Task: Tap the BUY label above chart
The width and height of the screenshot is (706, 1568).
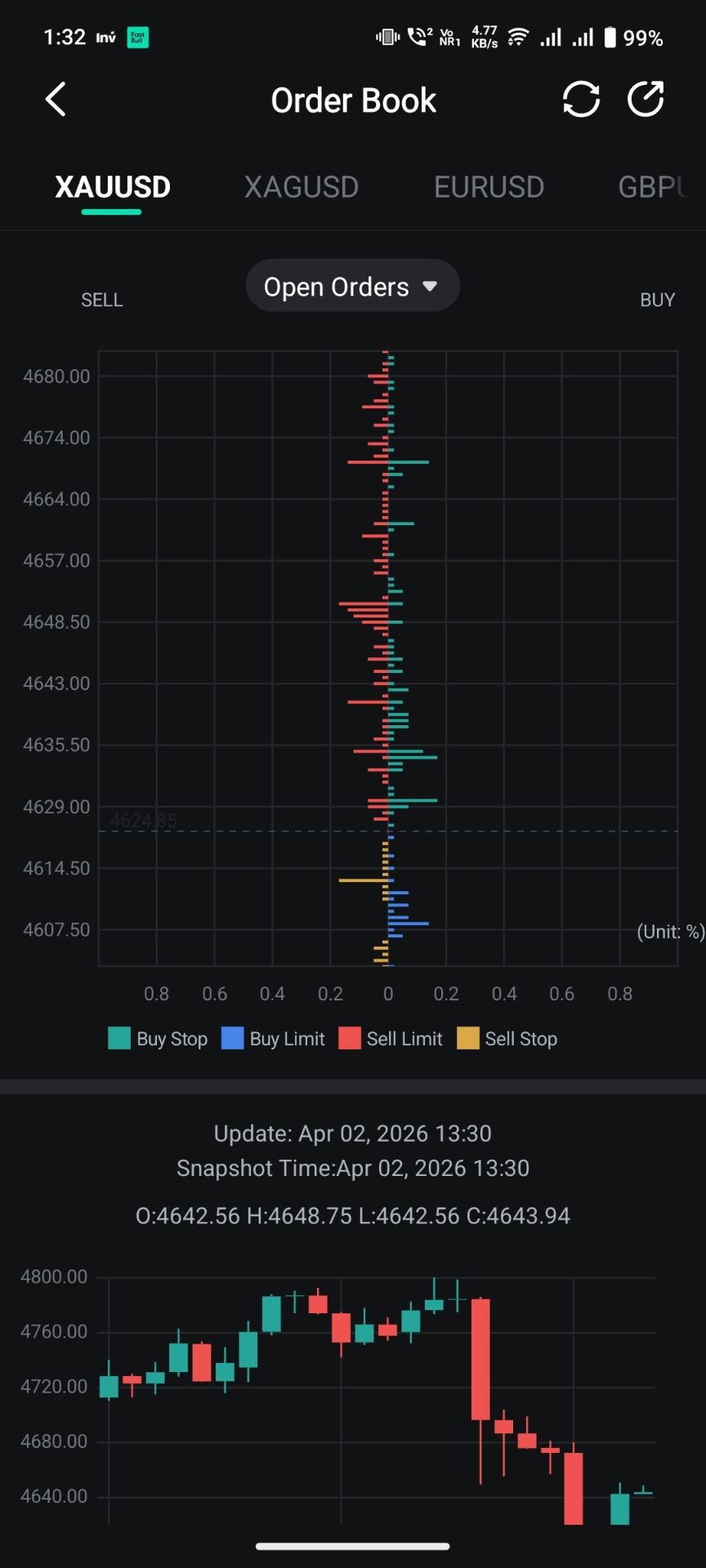Action: 657,300
